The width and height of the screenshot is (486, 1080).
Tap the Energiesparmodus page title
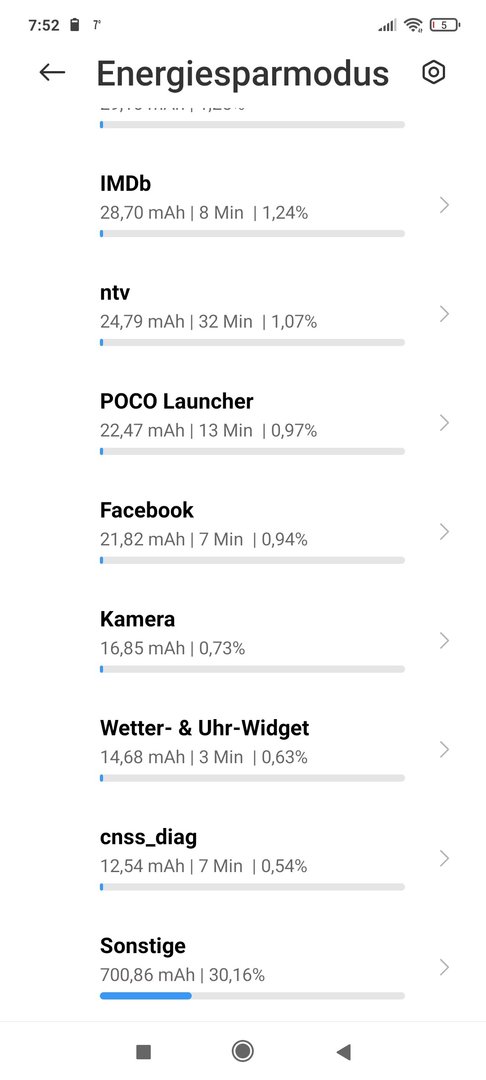pos(242,73)
